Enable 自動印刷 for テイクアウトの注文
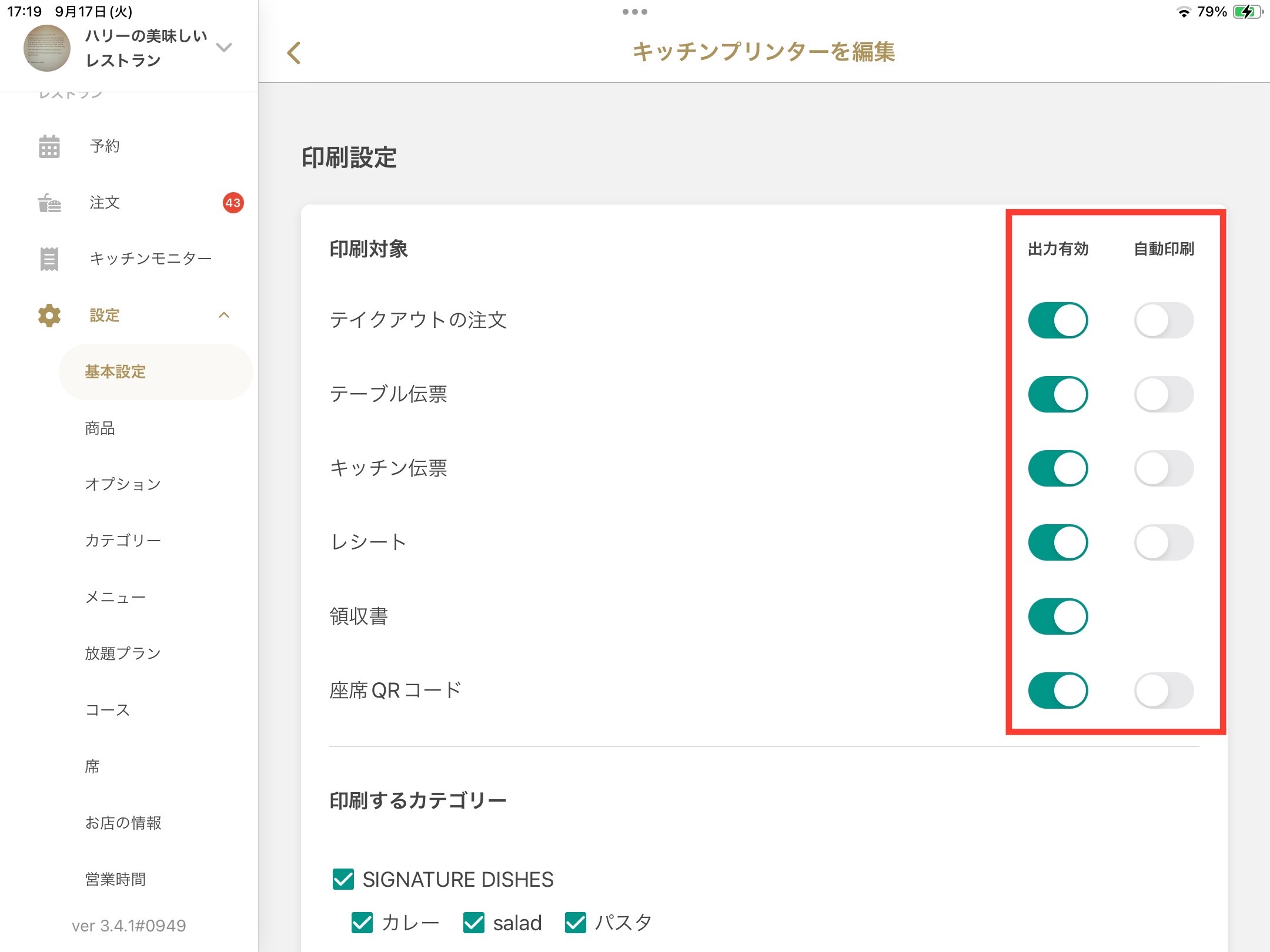The width and height of the screenshot is (1270, 952). click(x=1164, y=320)
